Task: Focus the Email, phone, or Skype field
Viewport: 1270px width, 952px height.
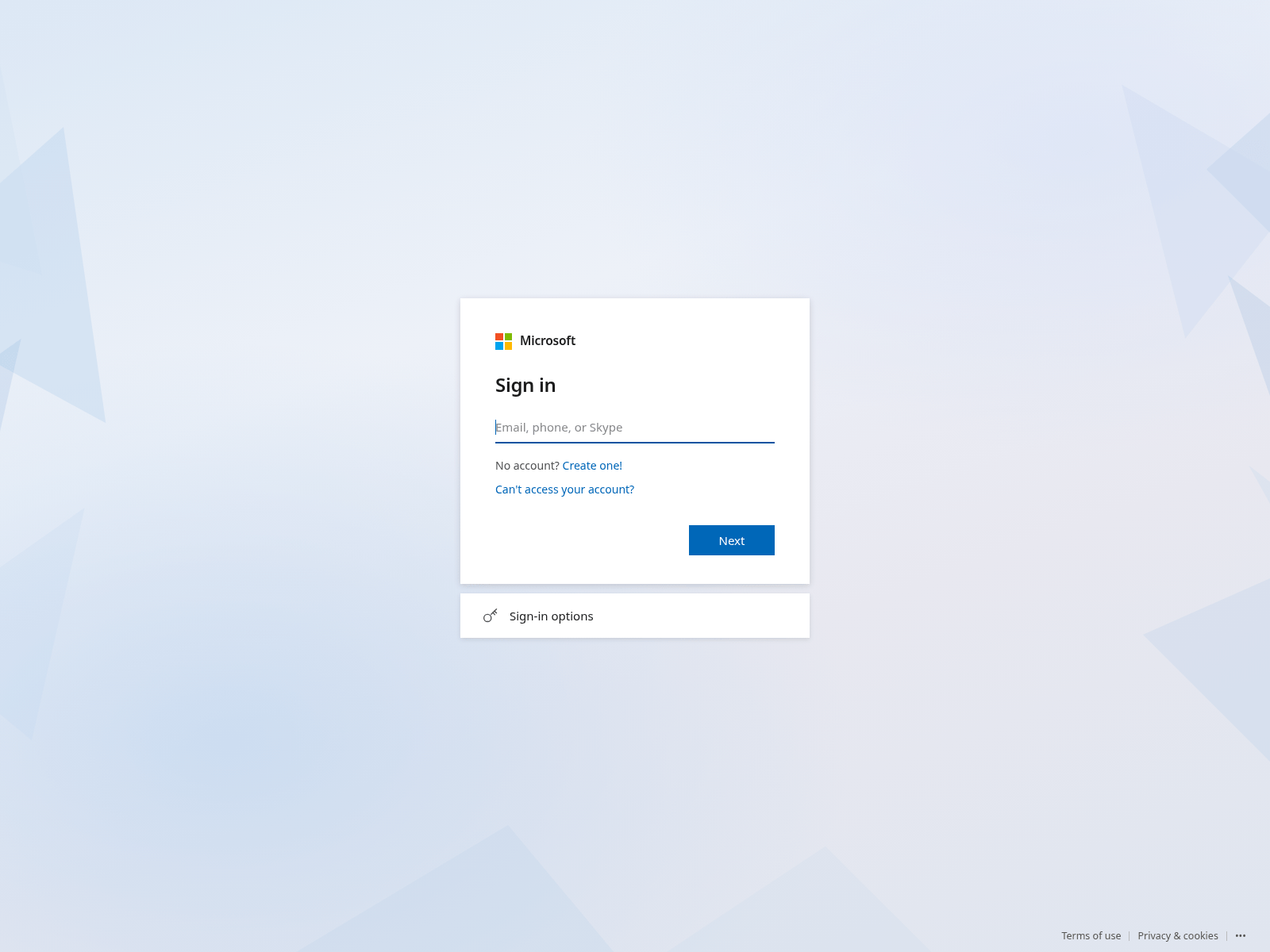Action: [635, 428]
